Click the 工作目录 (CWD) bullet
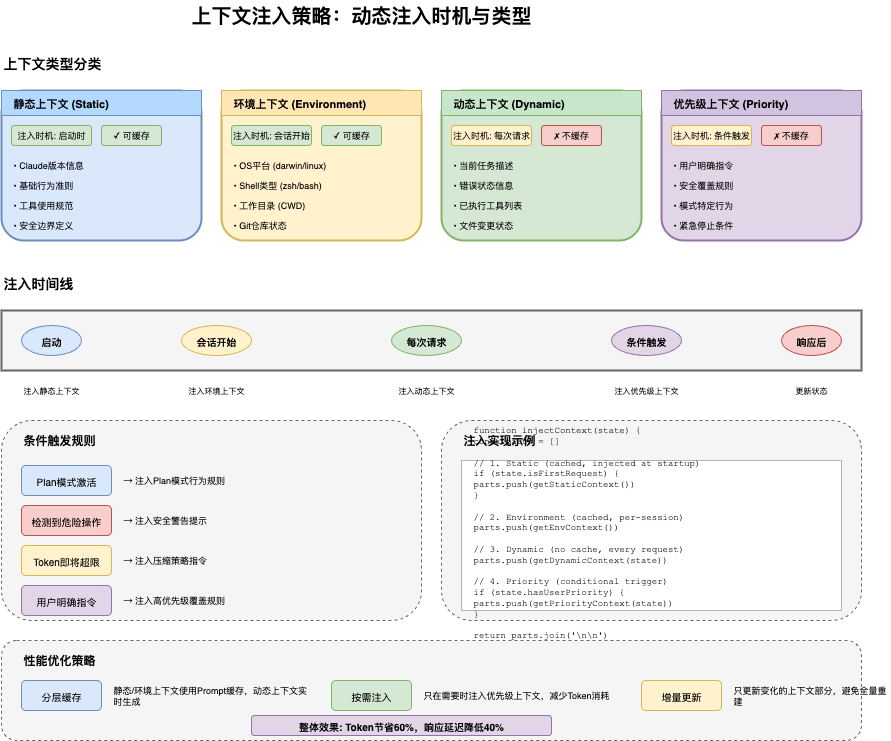The height and width of the screenshot is (741, 891). (270, 206)
